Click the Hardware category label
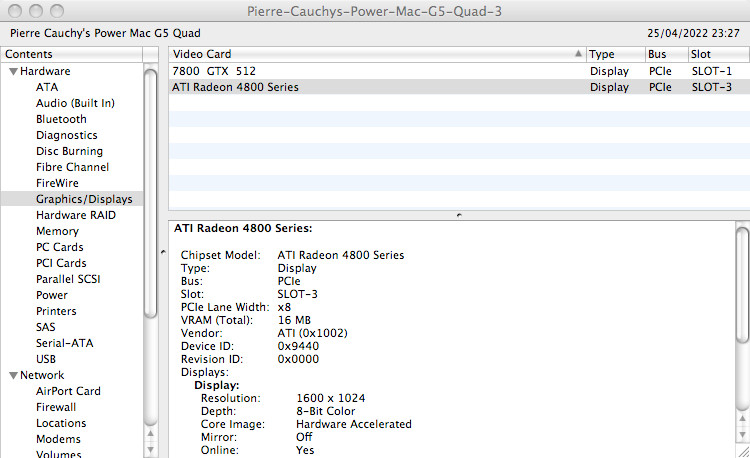 45,71
